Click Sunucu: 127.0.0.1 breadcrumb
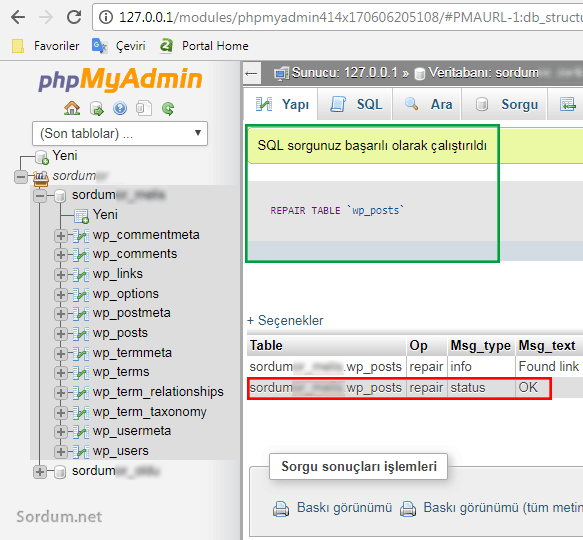583x540 pixels. (x=344, y=73)
